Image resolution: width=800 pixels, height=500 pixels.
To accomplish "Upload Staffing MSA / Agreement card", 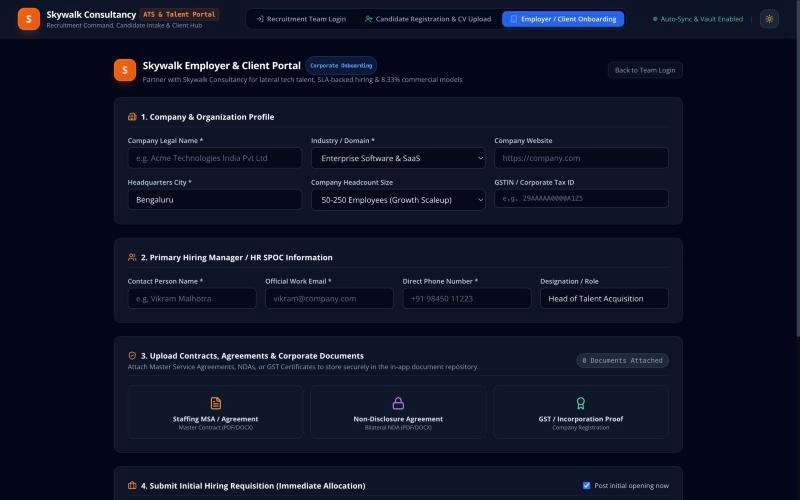I will tap(215, 412).
